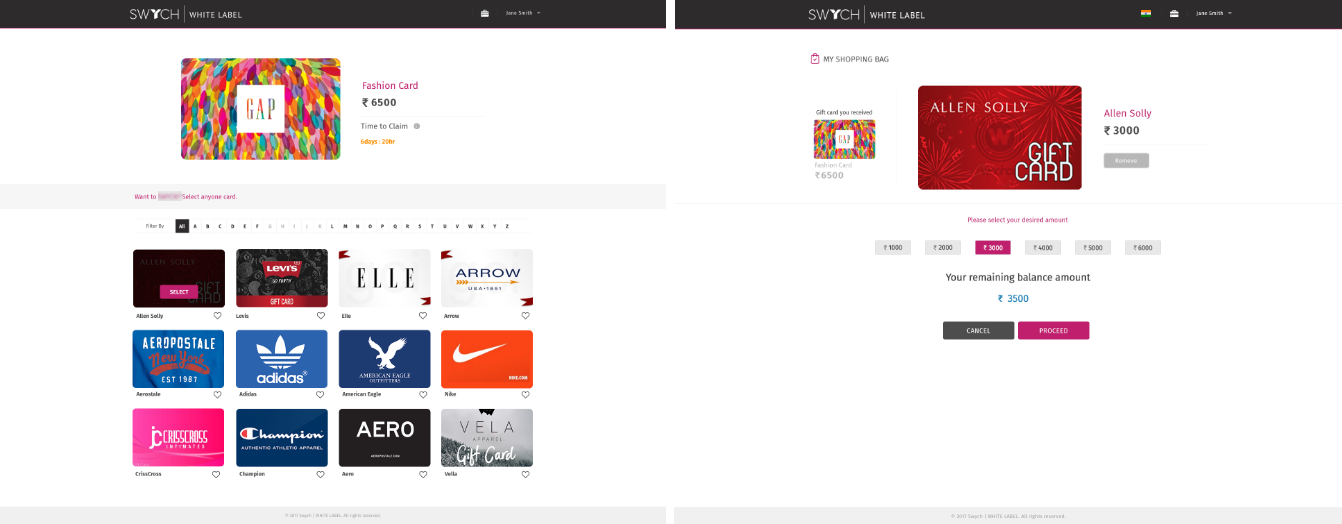Click the PROCEED button
The width and height of the screenshot is (1342, 524).
pyautogui.click(x=1053, y=330)
